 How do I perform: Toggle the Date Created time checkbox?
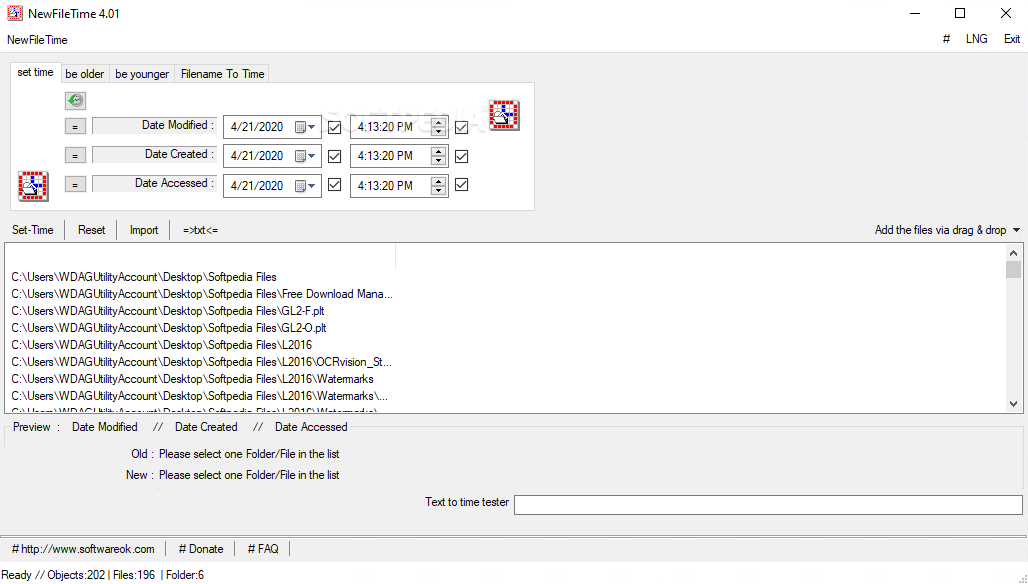(x=461, y=156)
